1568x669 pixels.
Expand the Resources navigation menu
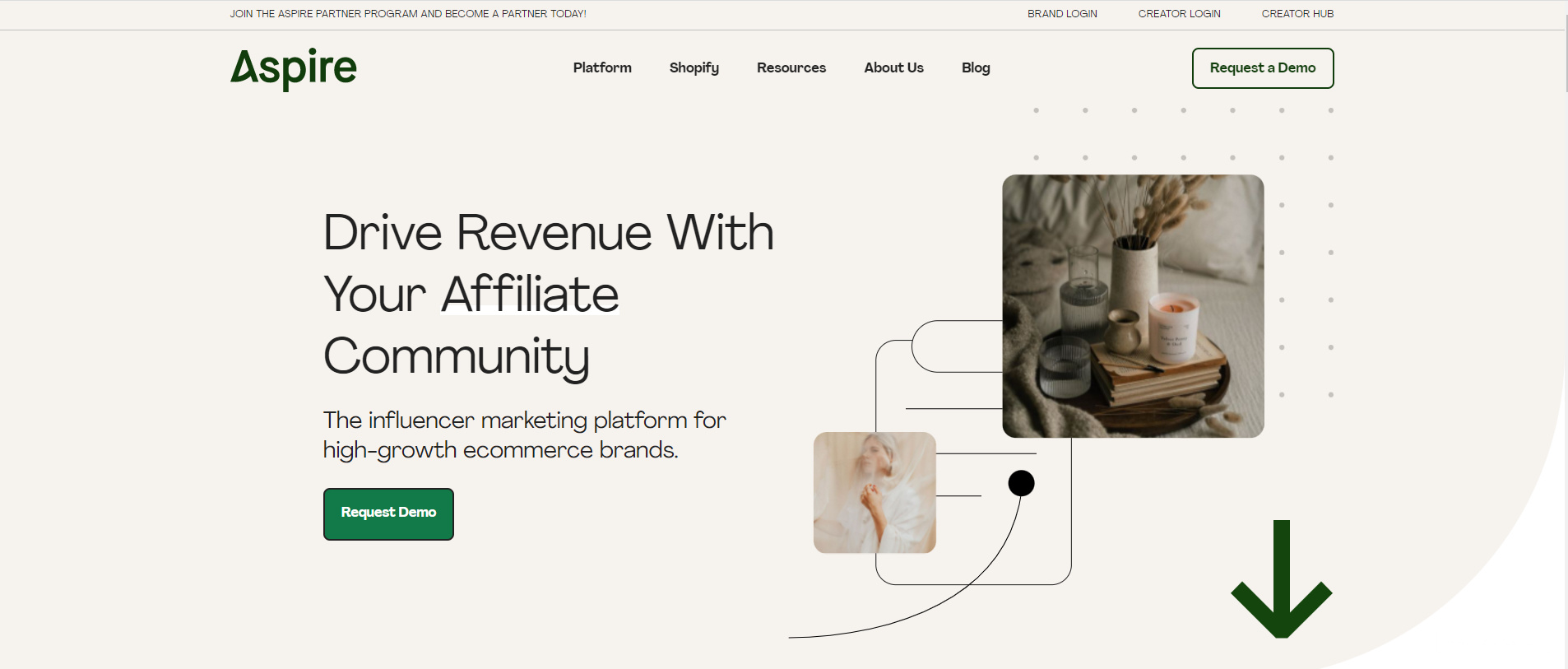pyautogui.click(x=791, y=67)
